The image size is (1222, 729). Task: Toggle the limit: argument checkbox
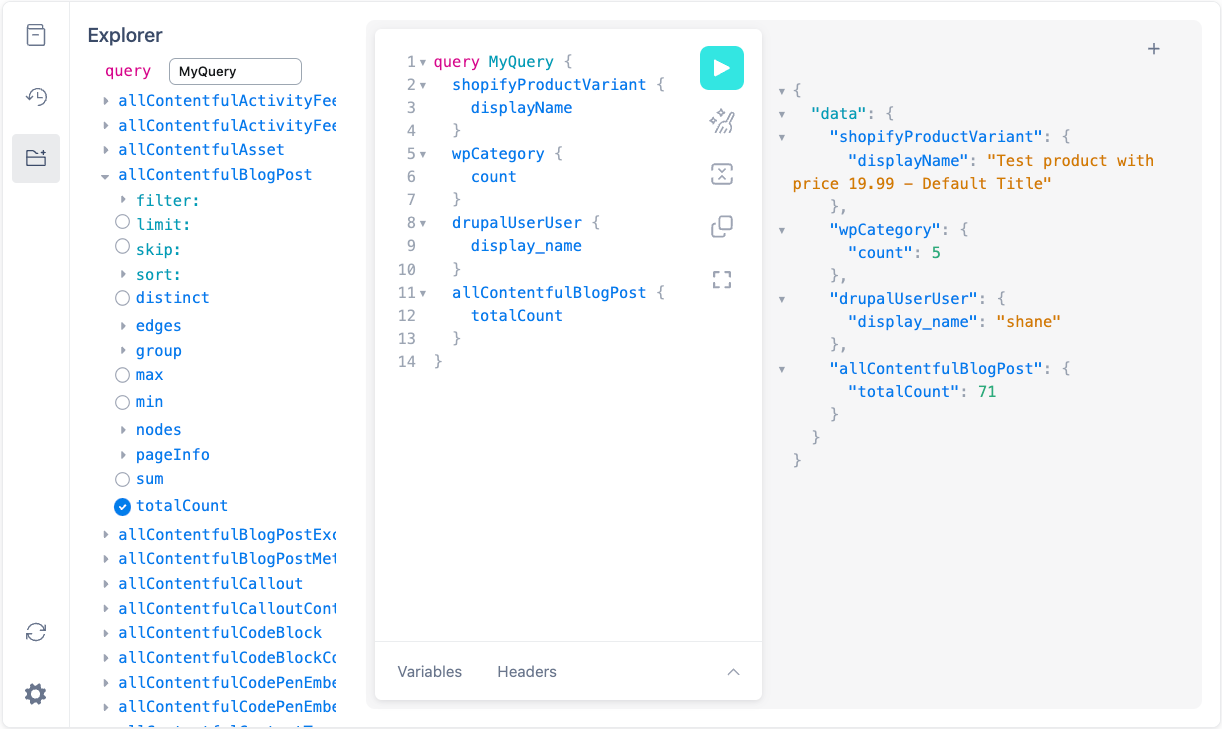point(122,222)
